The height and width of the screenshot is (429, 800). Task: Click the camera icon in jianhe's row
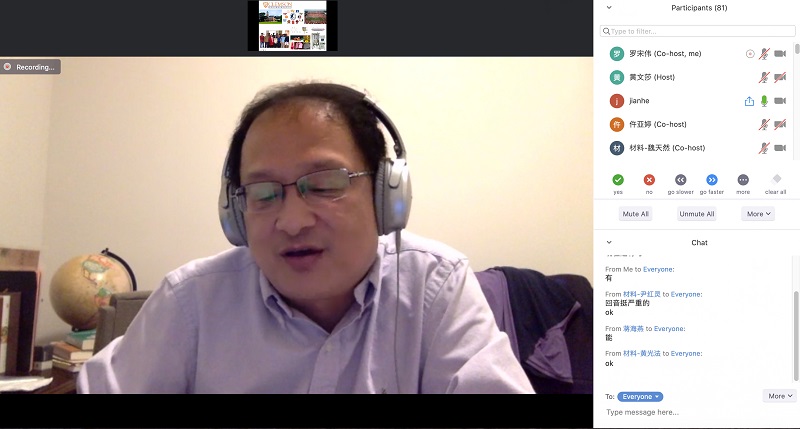[780, 101]
